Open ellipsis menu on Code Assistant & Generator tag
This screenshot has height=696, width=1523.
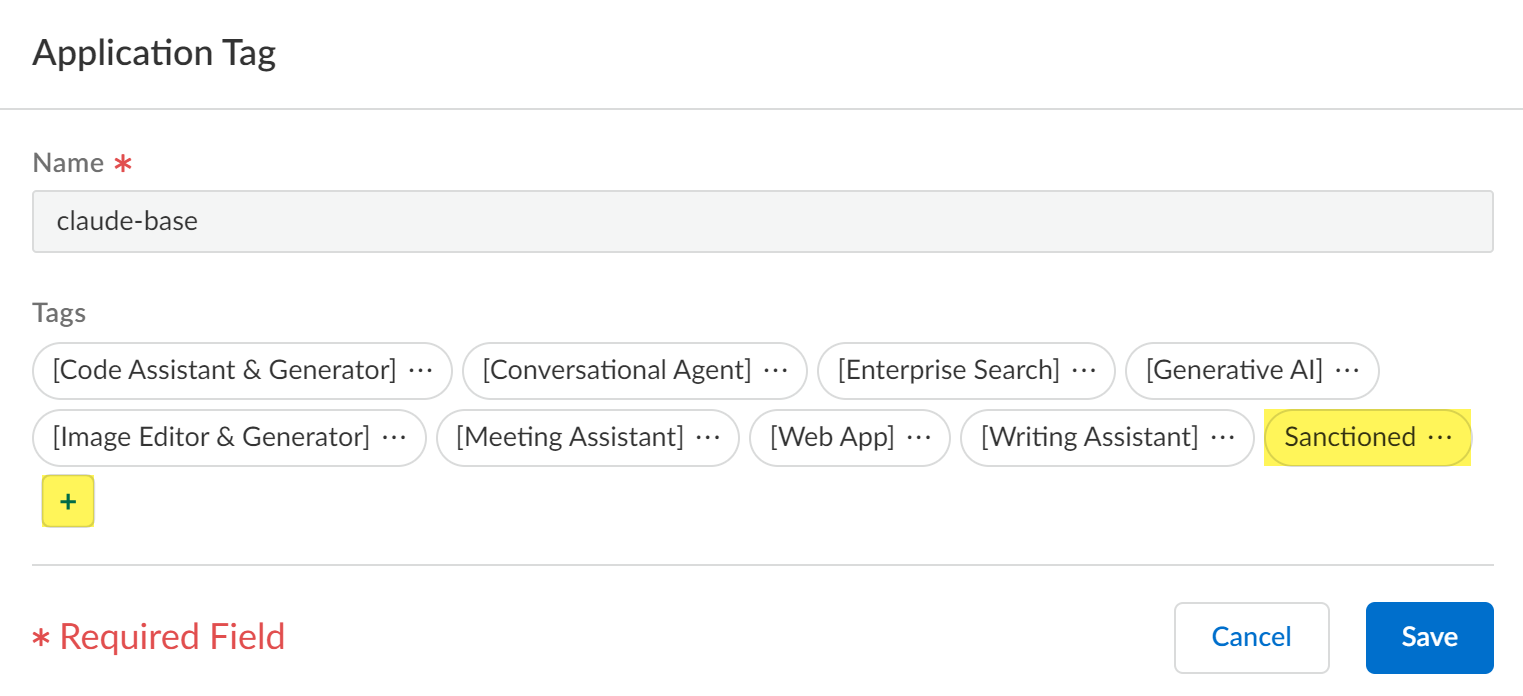click(x=421, y=371)
